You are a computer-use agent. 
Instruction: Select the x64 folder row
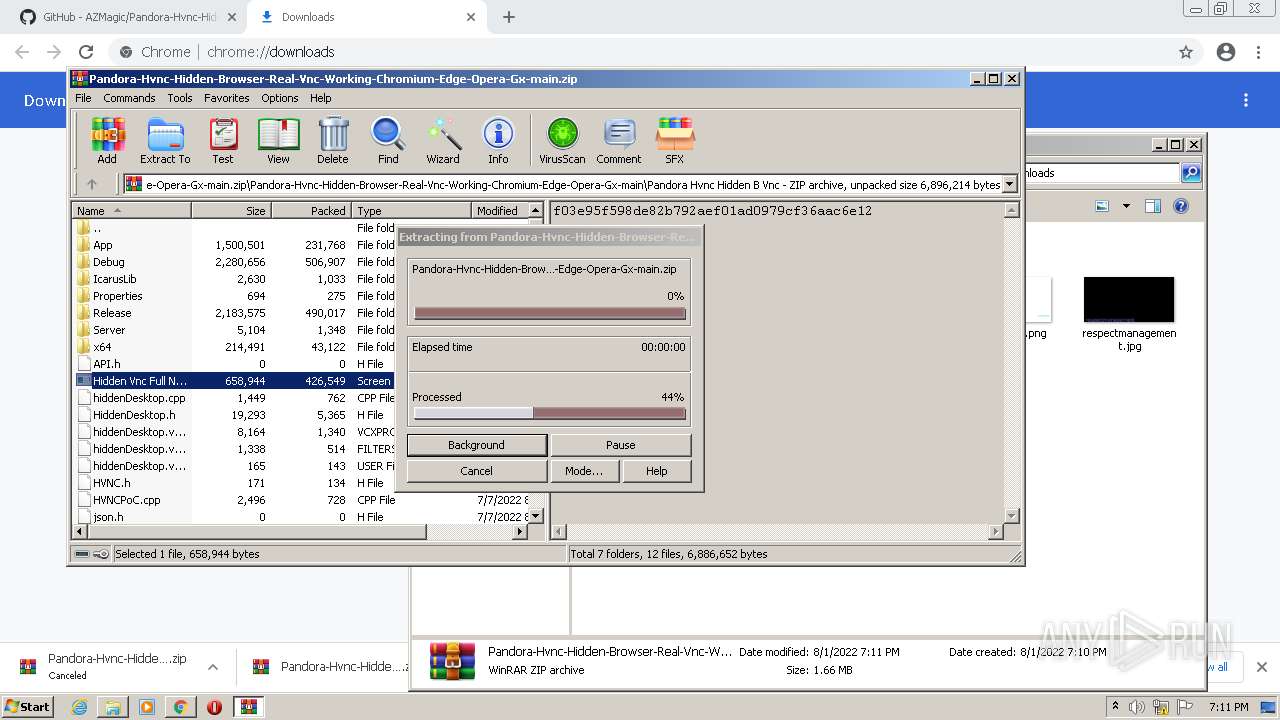click(235, 347)
